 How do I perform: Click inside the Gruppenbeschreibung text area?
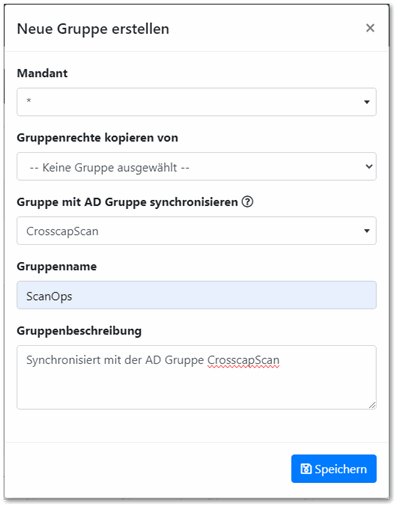pos(197,377)
